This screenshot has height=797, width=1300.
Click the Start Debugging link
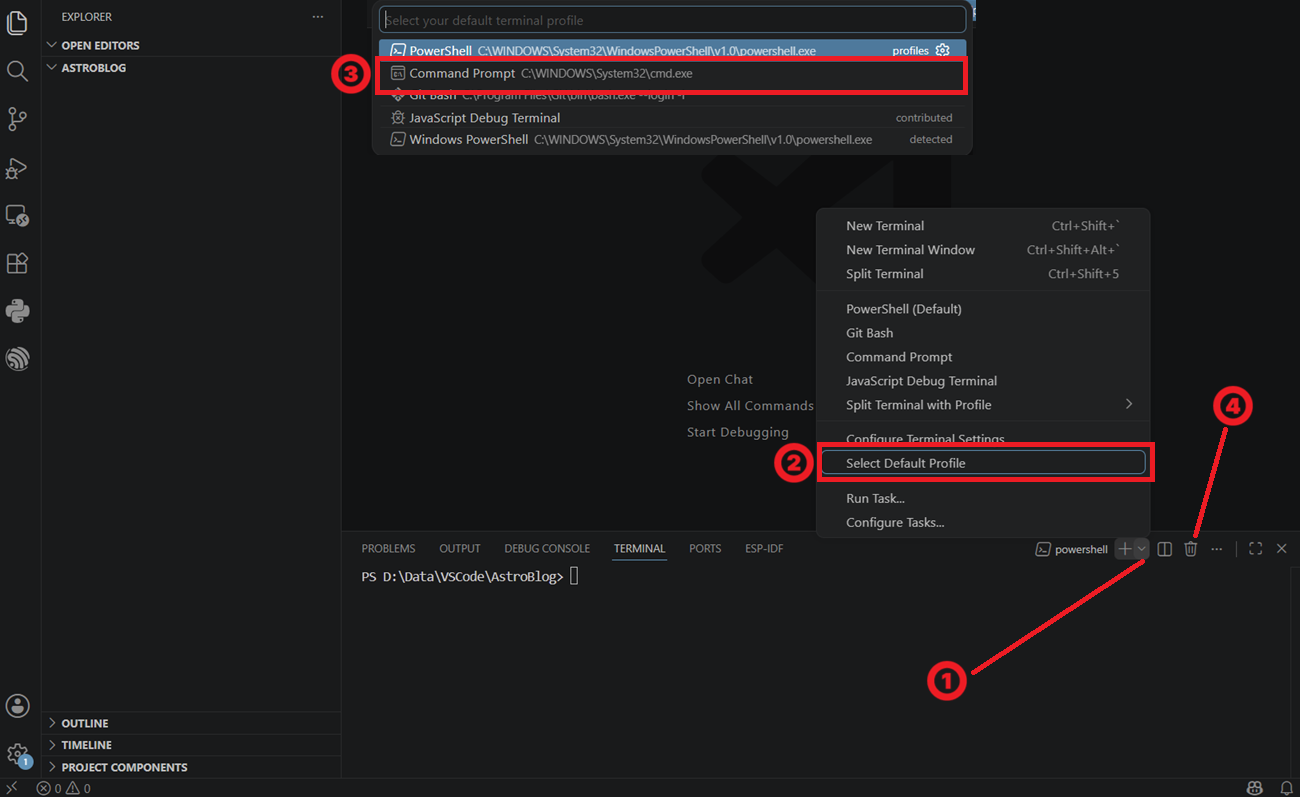(x=738, y=433)
